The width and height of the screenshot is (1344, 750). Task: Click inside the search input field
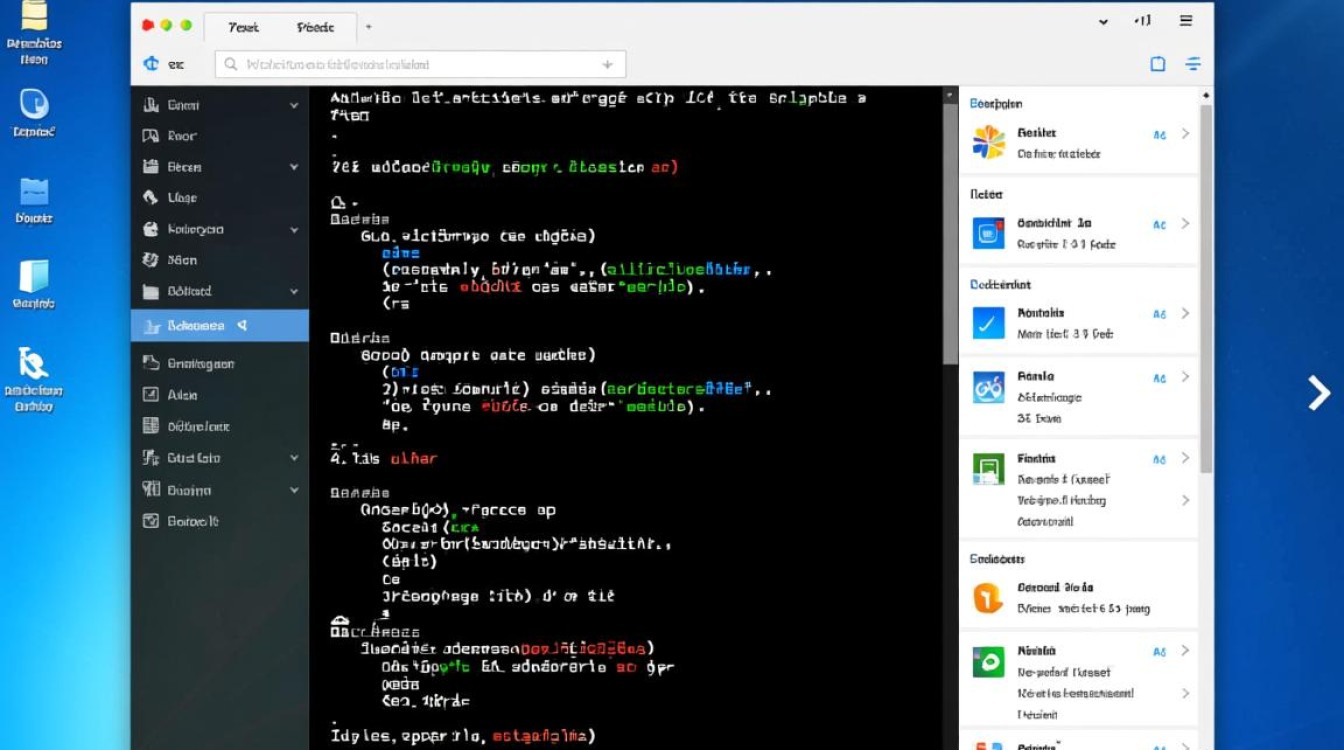pyautogui.click(x=420, y=63)
